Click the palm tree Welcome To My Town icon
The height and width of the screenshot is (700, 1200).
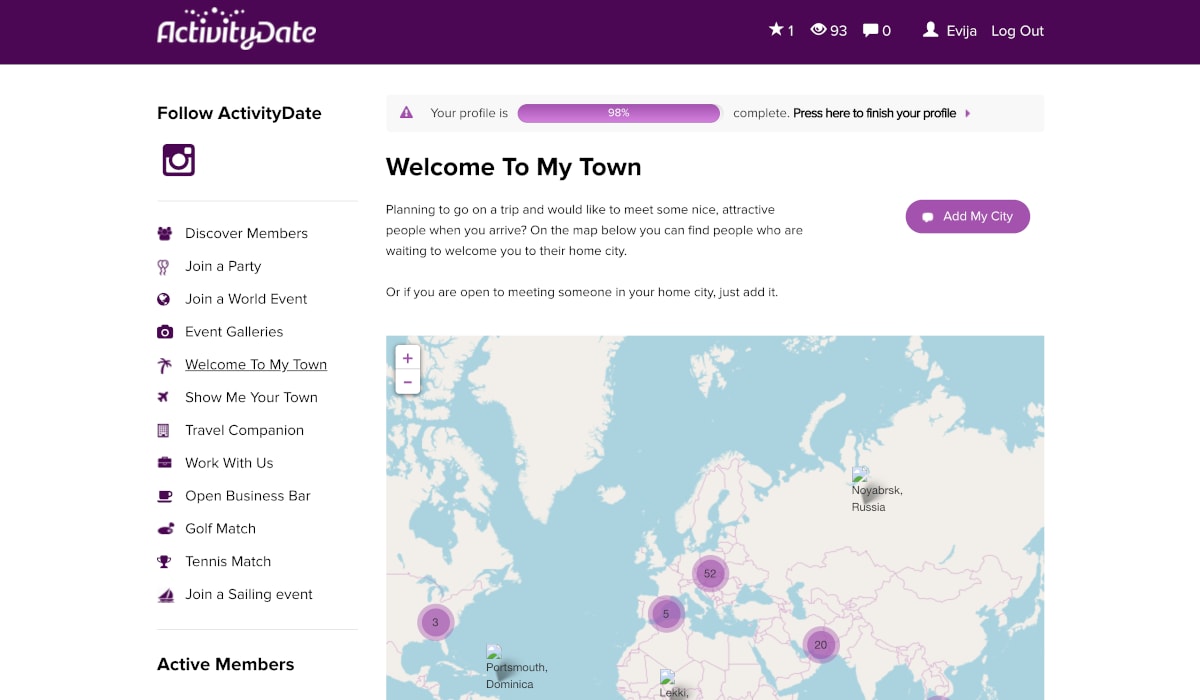pyautogui.click(x=165, y=365)
